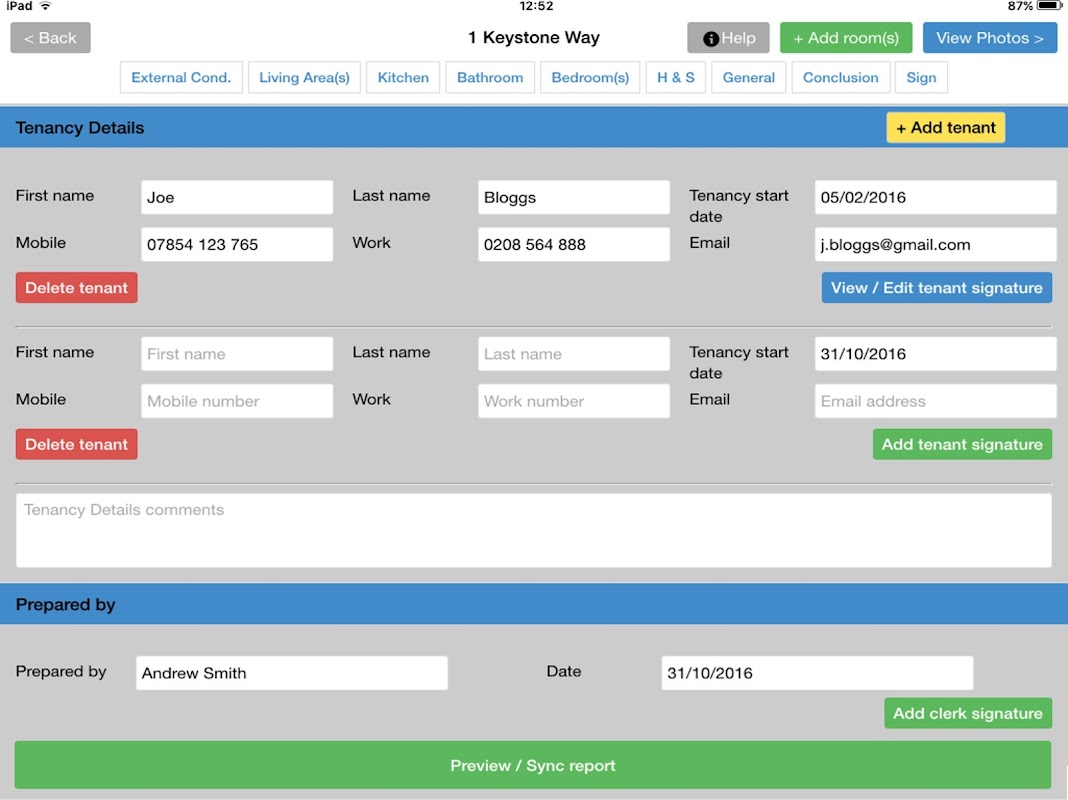Image resolution: width=1068 pixels, height=800 pixels.
Task: Go to the Kitchen tab
Action: click(403, 78)
